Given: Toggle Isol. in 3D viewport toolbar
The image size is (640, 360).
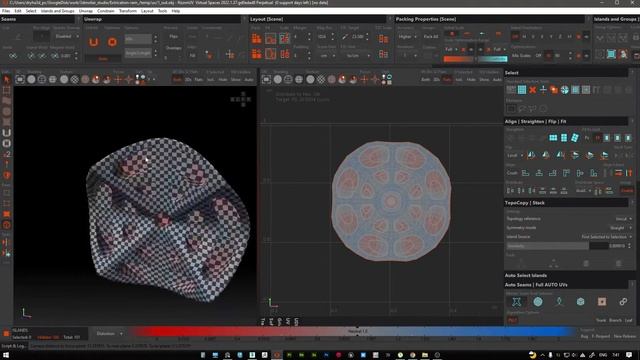Looking at the screenshot, I should point(211,80).
